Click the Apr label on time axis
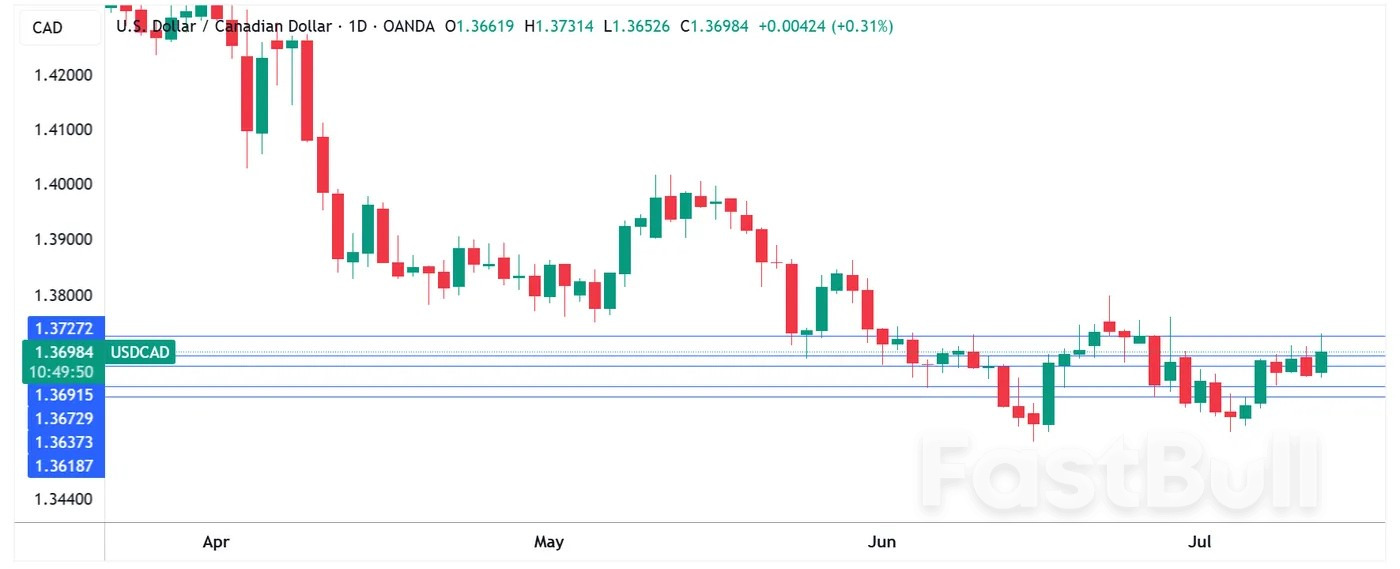Screen dimensions: 1400x569 click(216, 542)
